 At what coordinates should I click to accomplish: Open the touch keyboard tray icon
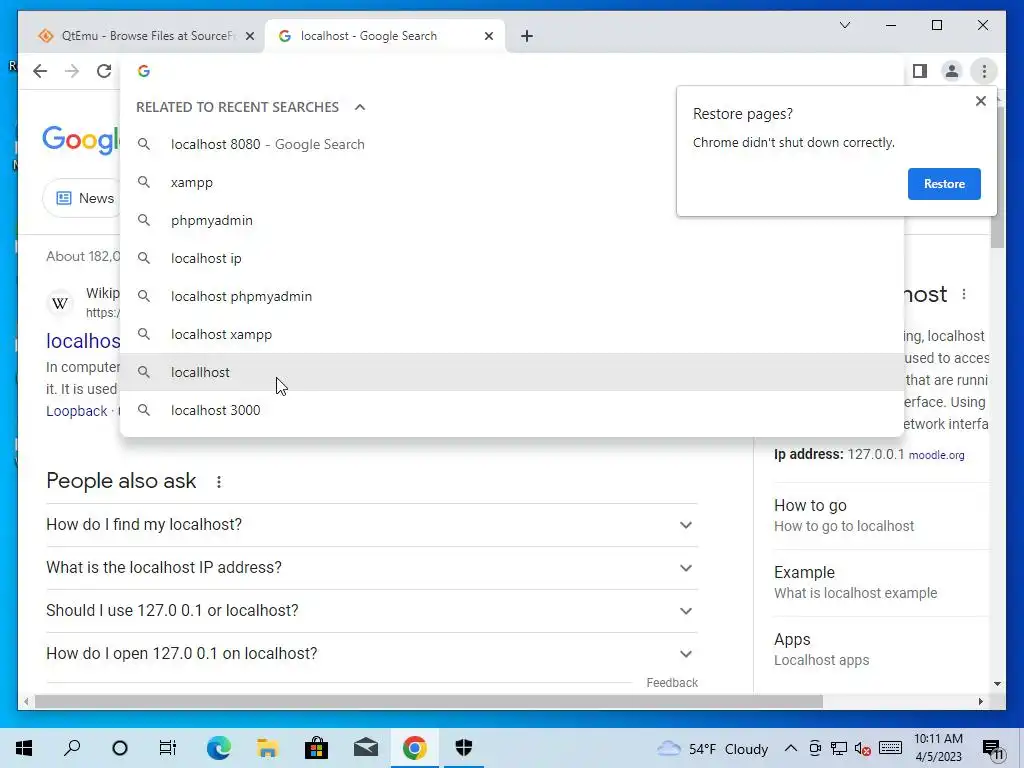890,748
